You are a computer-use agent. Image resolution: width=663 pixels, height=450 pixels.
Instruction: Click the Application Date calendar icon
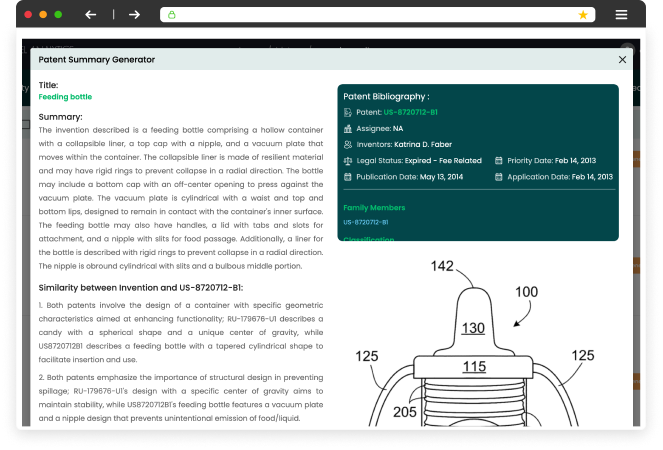click(499, 177)
